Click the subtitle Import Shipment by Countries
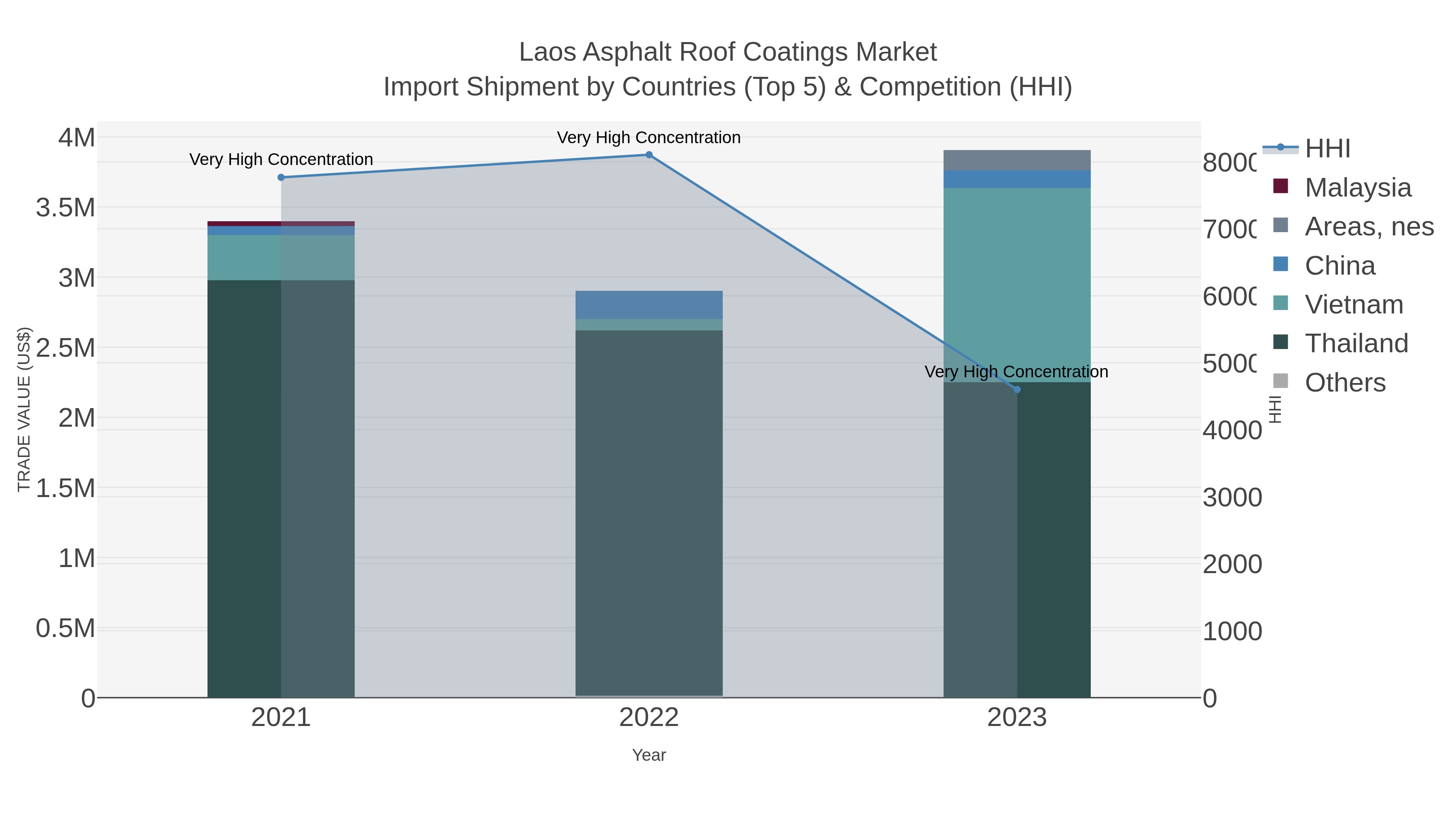Viewport: 1456px width, 819px height. coord(728,87)
